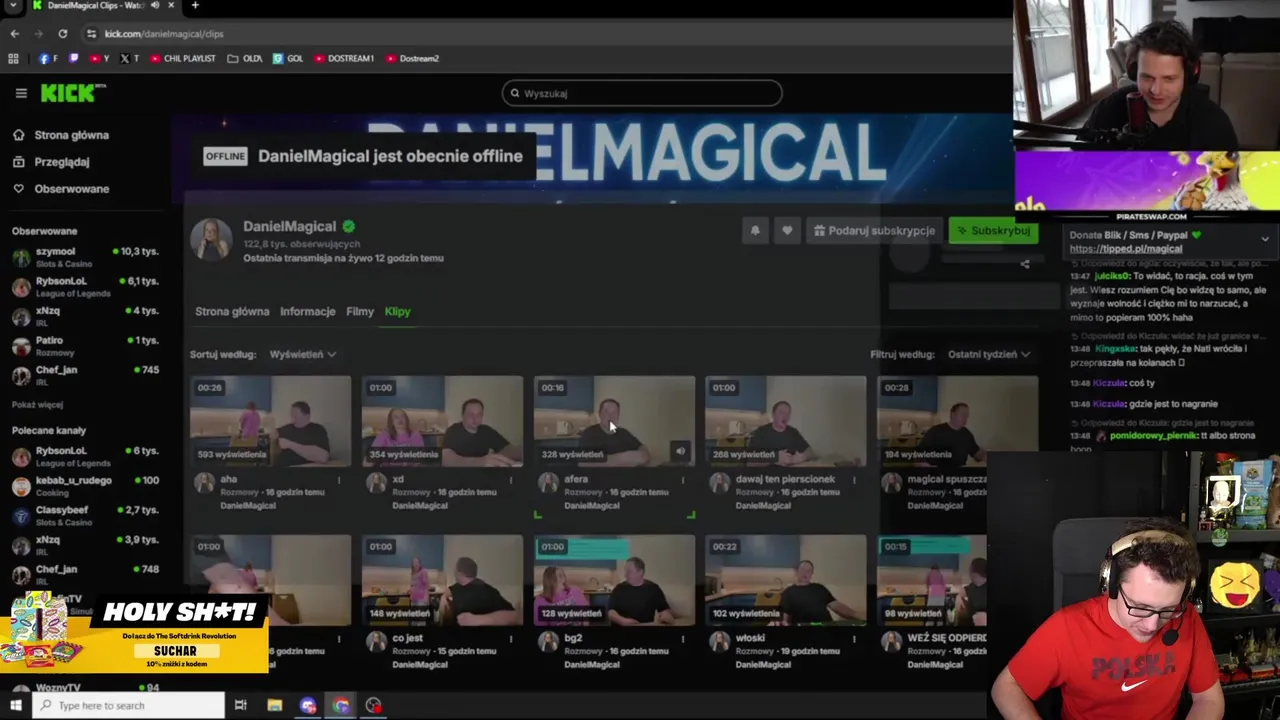The image size is (1280, 720).
Task: Switch to the Informacje tab
Action: [307, 312]
